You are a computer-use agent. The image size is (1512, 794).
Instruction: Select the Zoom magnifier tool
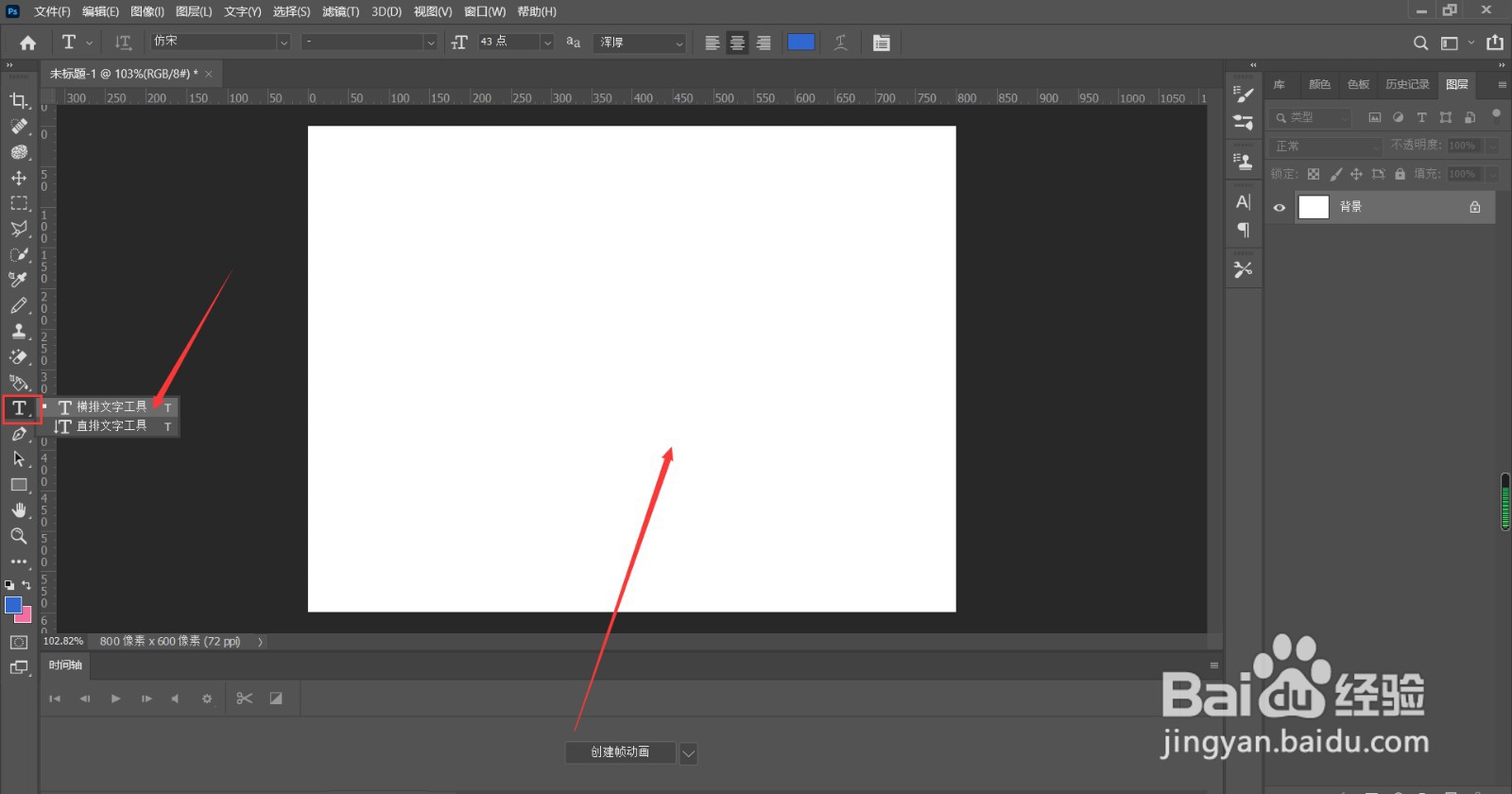pos(19,536)
